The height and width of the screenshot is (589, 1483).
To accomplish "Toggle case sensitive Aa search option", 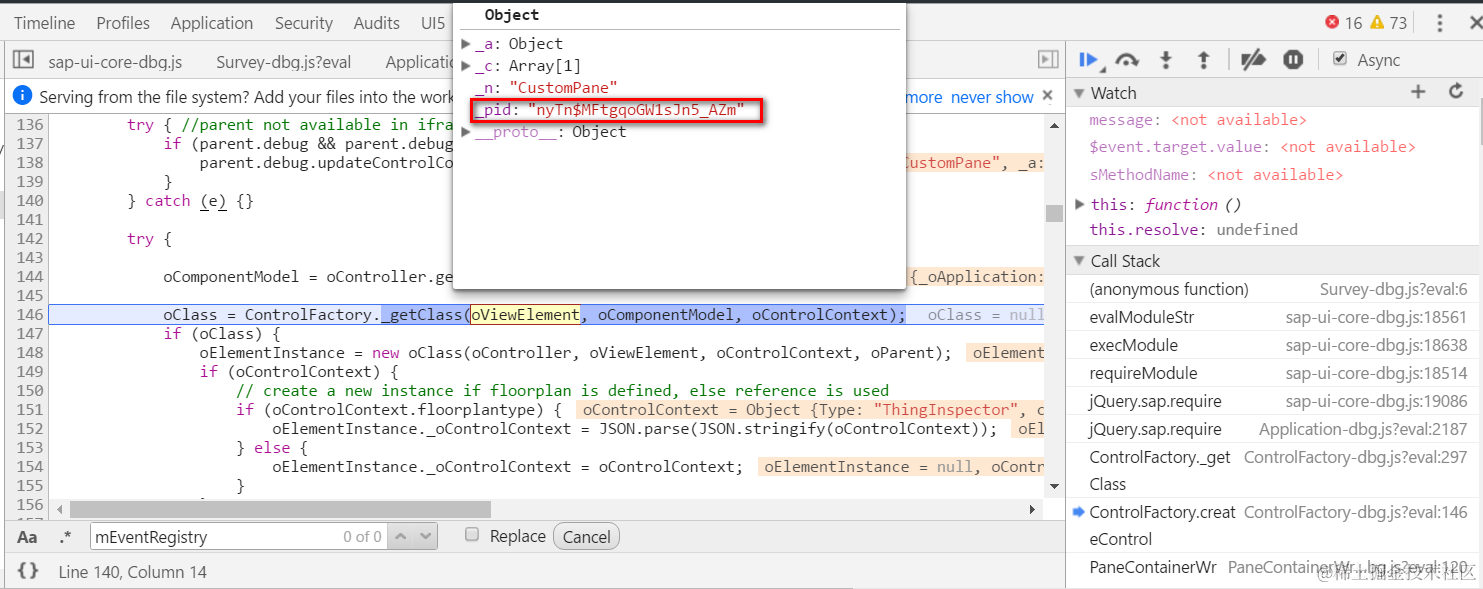I will 27,537.
